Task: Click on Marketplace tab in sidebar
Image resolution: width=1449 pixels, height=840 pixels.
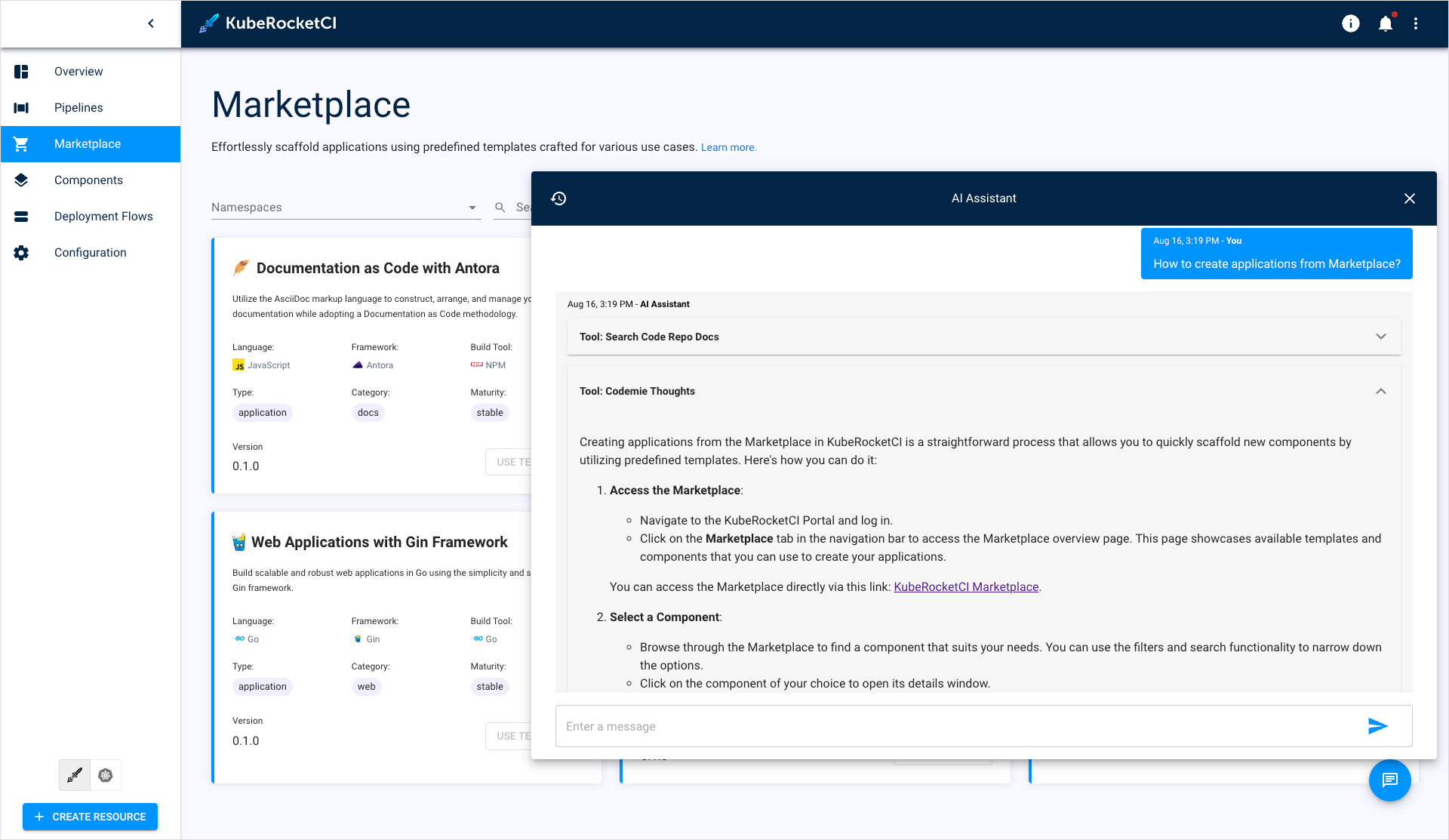Action: (x=88, y=143)
